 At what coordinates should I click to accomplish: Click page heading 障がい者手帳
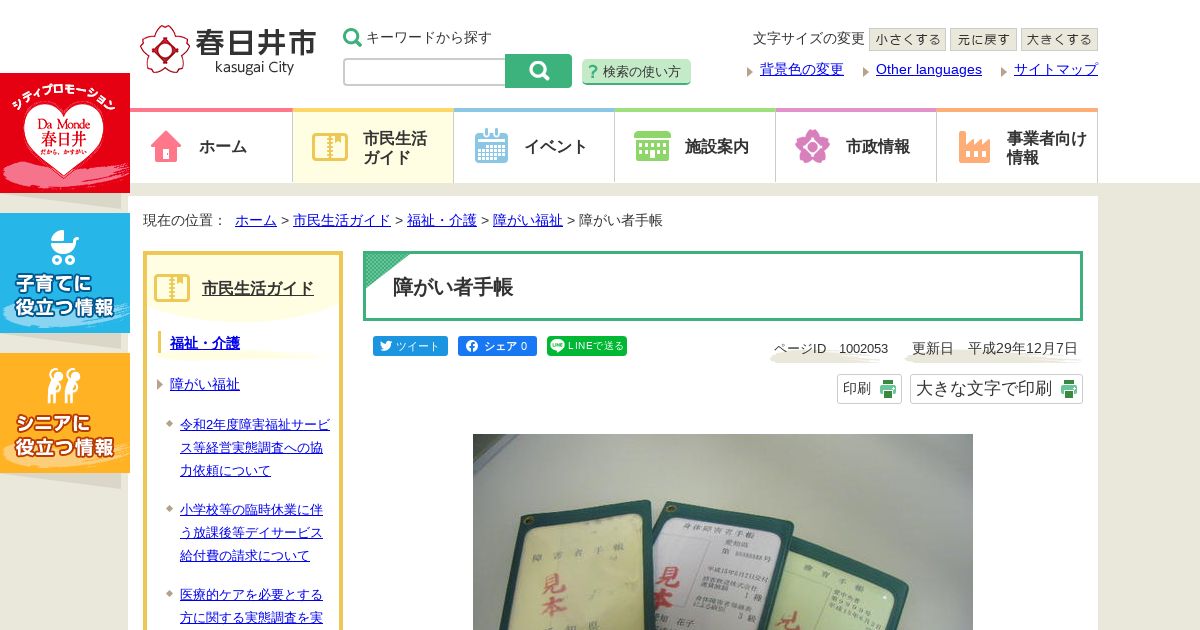pos(453,287)
